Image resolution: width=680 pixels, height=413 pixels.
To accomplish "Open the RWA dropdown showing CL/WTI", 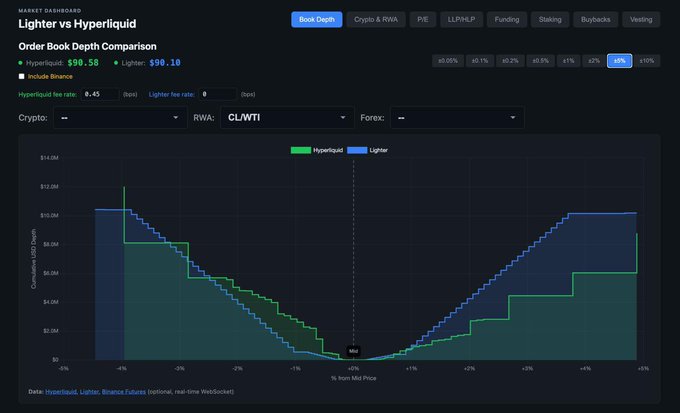I will 288,118.
